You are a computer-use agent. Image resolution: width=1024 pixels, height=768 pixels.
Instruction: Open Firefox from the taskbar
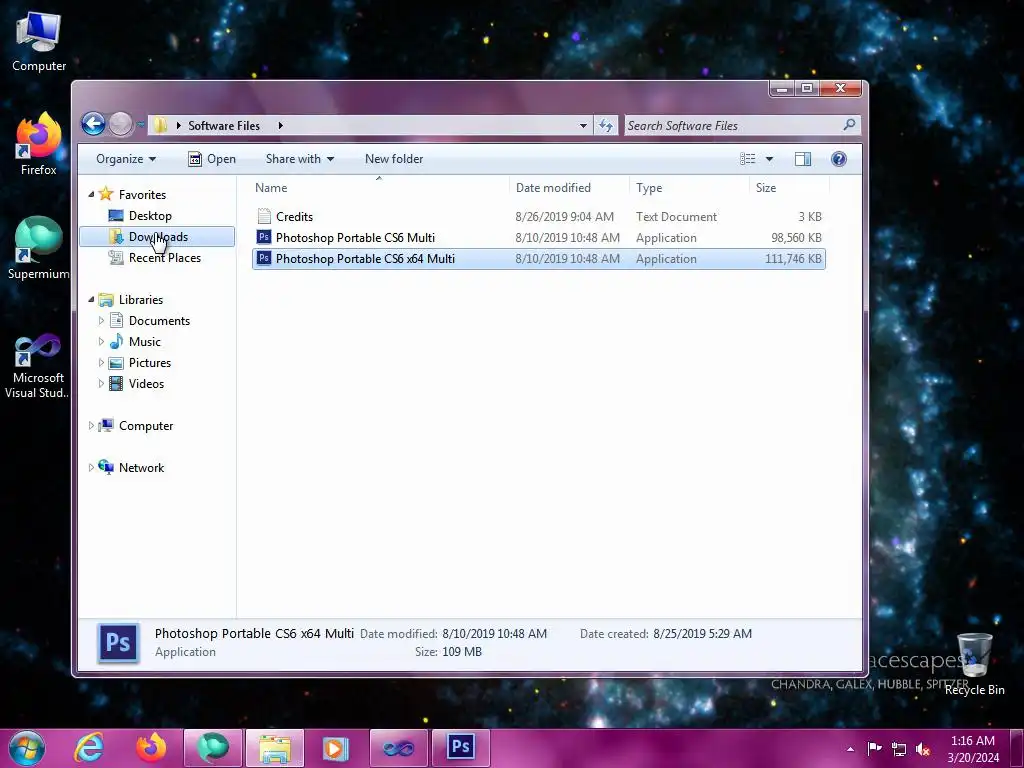[151, 748]
